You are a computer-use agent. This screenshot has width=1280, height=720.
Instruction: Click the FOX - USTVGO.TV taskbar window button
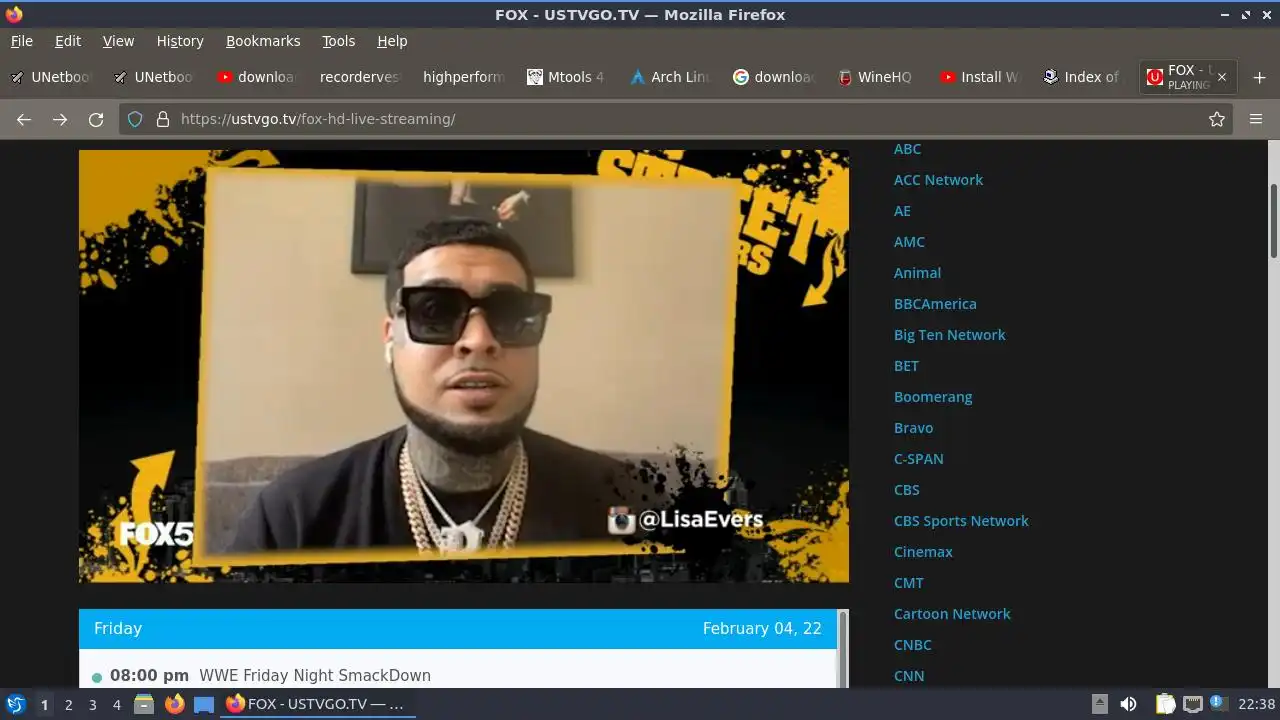318,704
